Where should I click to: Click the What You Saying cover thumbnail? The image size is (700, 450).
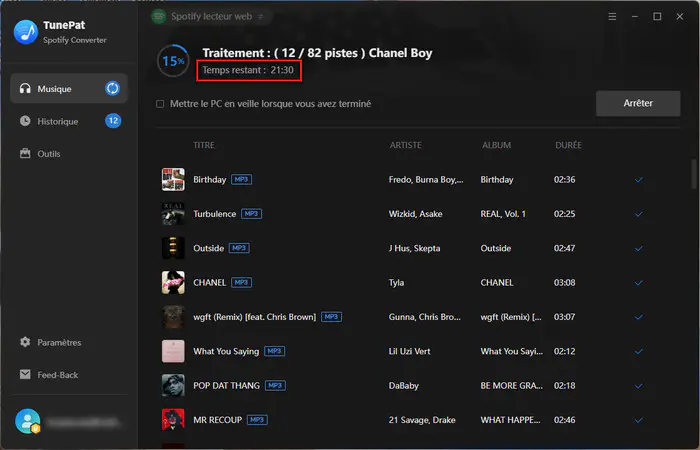click(173, 351)
